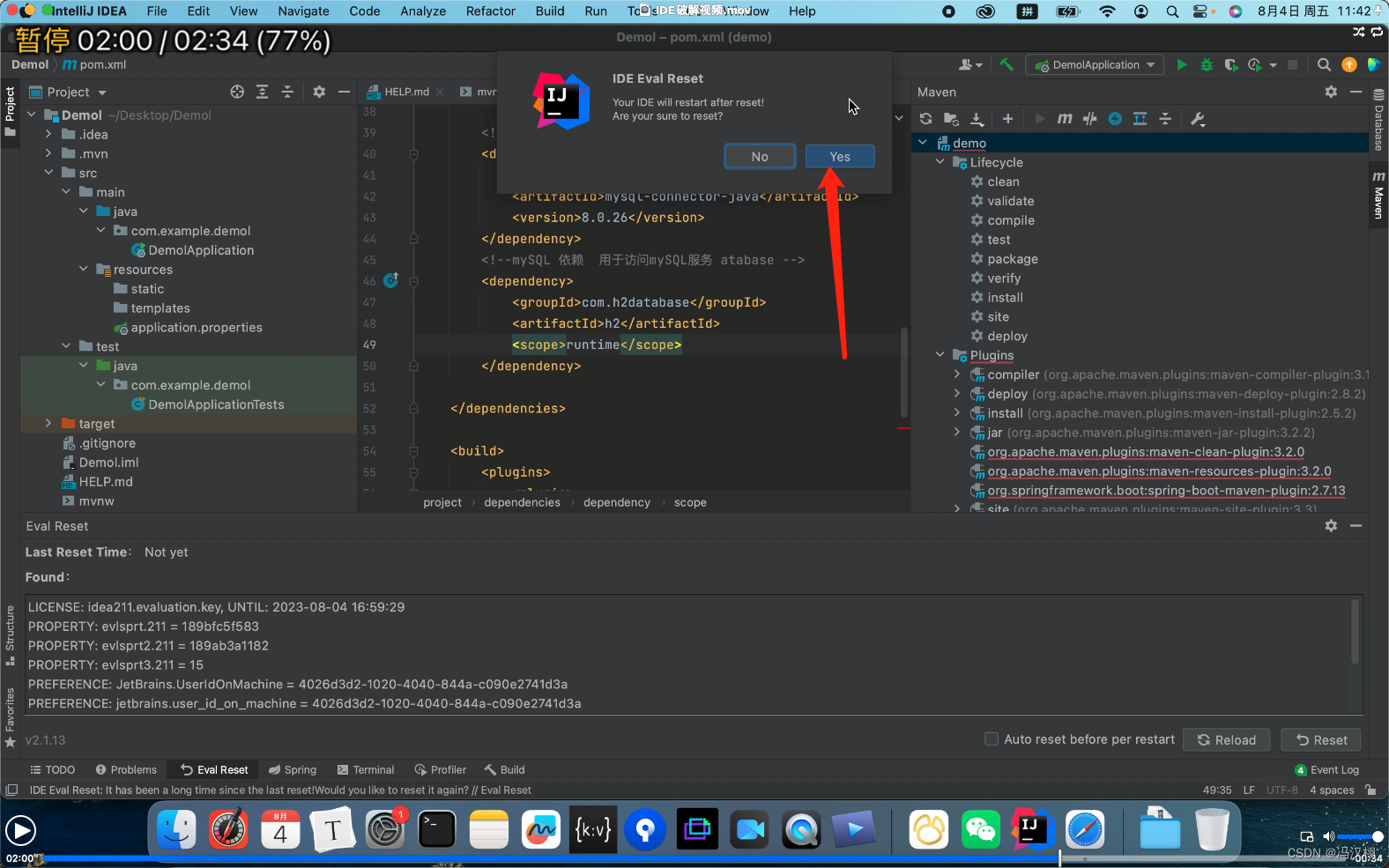Hide the Project tool window
Viewport: 1389px width, 868px height.
click(344, 92)
